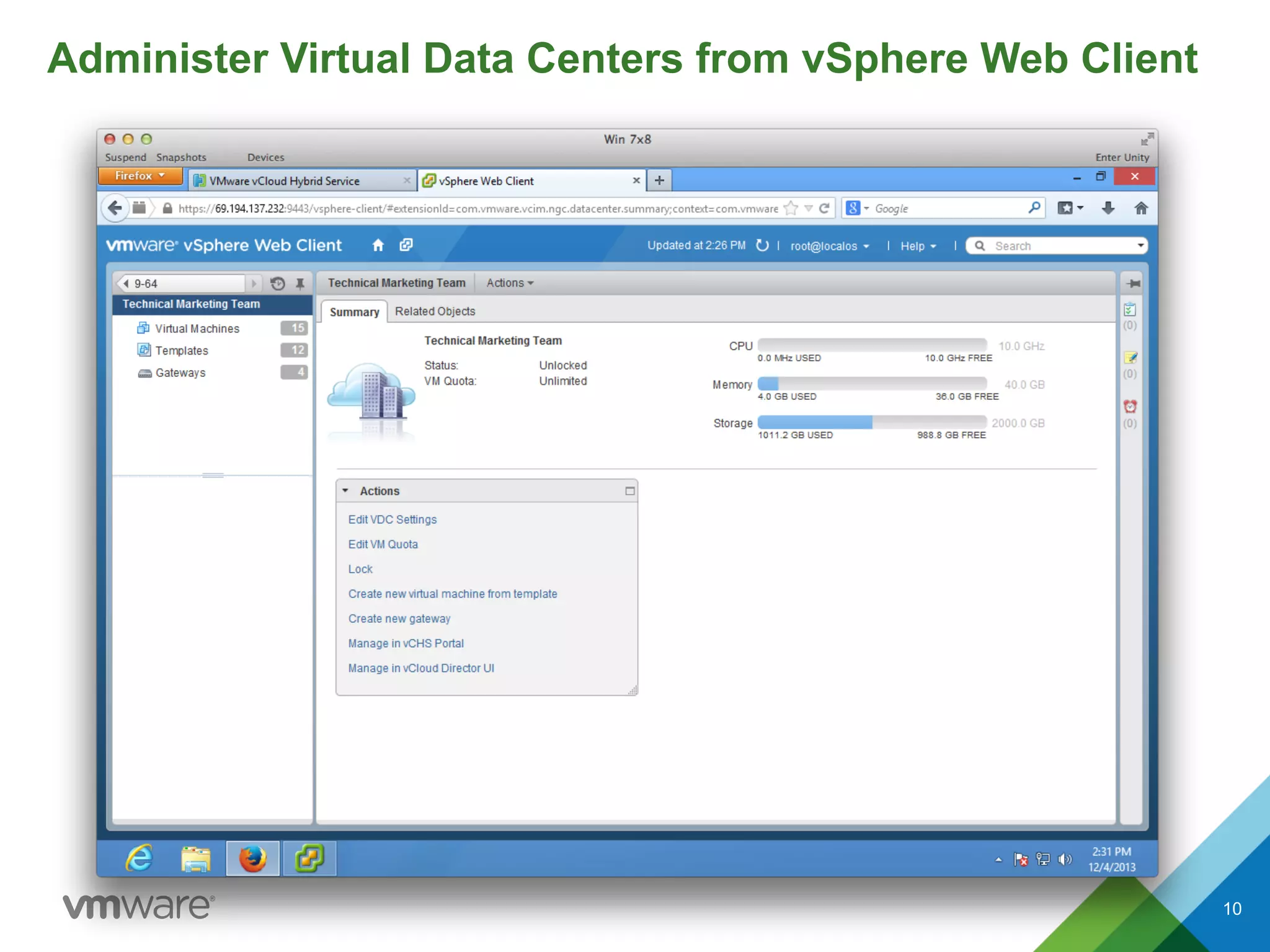Click the volume speaker tray icon
The width and height of the screenshot is (1270, 952).
coord(1065,859)
